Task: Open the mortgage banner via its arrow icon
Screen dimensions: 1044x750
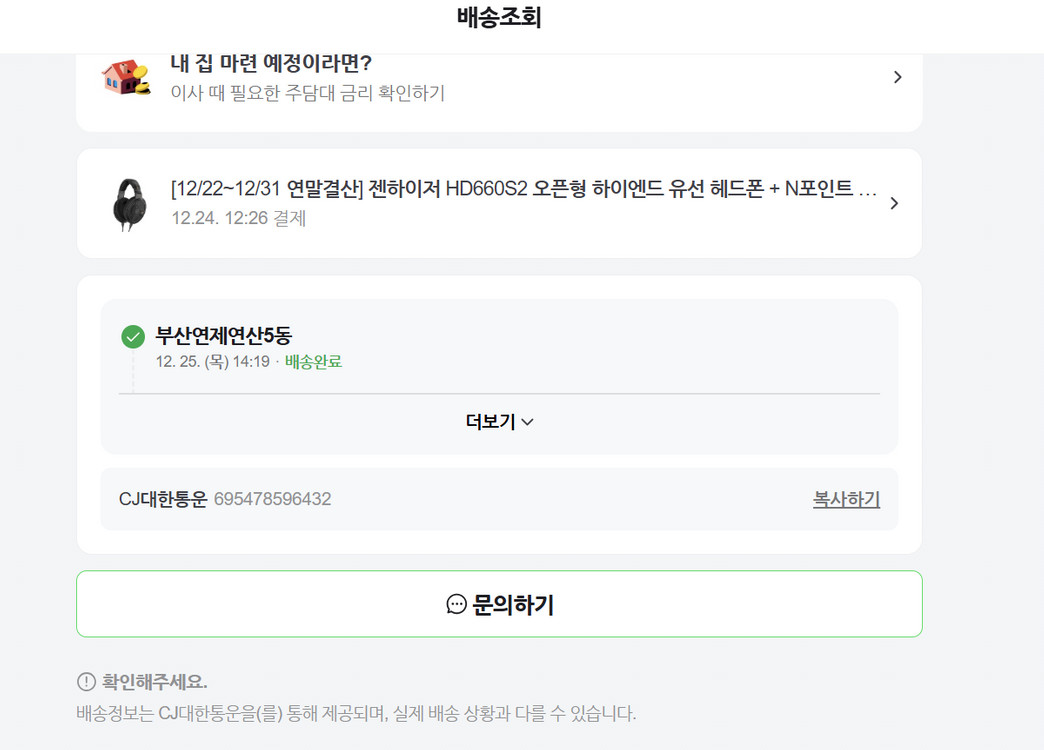Action: [x=897, y=77]
